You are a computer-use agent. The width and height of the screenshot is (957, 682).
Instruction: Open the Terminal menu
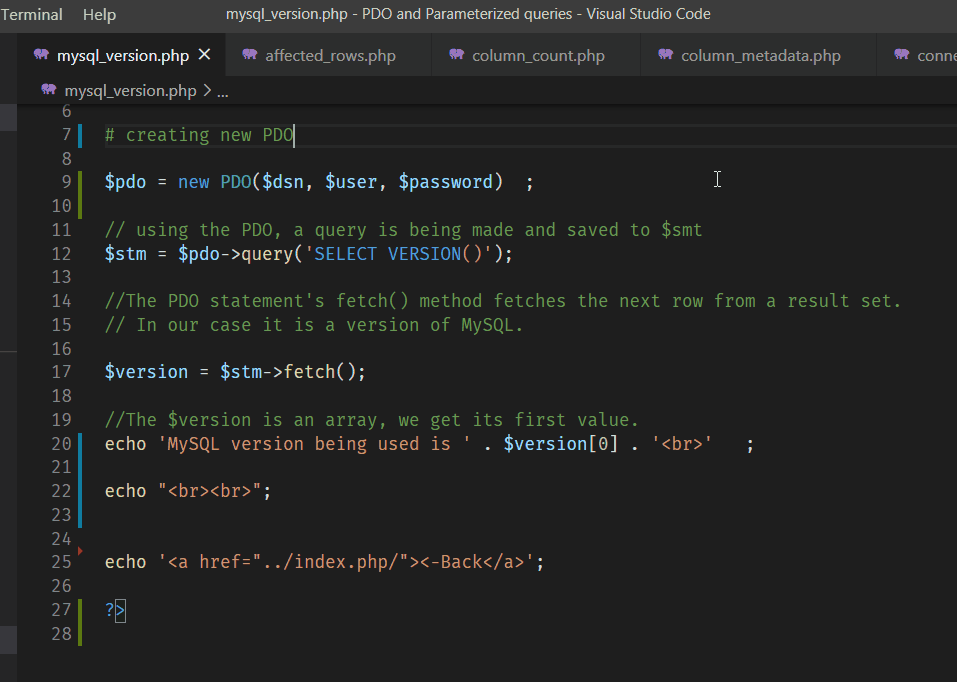coord(31,14)
